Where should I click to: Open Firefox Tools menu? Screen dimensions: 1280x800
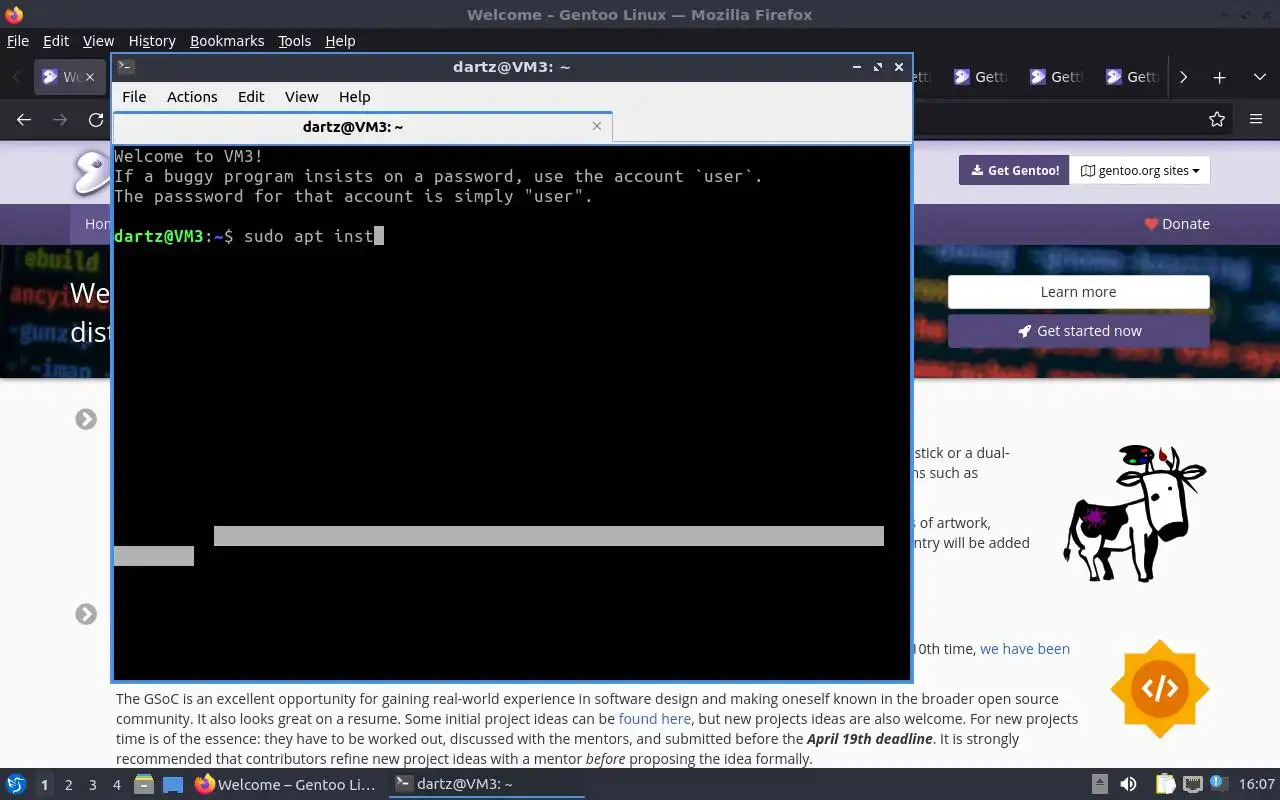[x=294, y=41]
